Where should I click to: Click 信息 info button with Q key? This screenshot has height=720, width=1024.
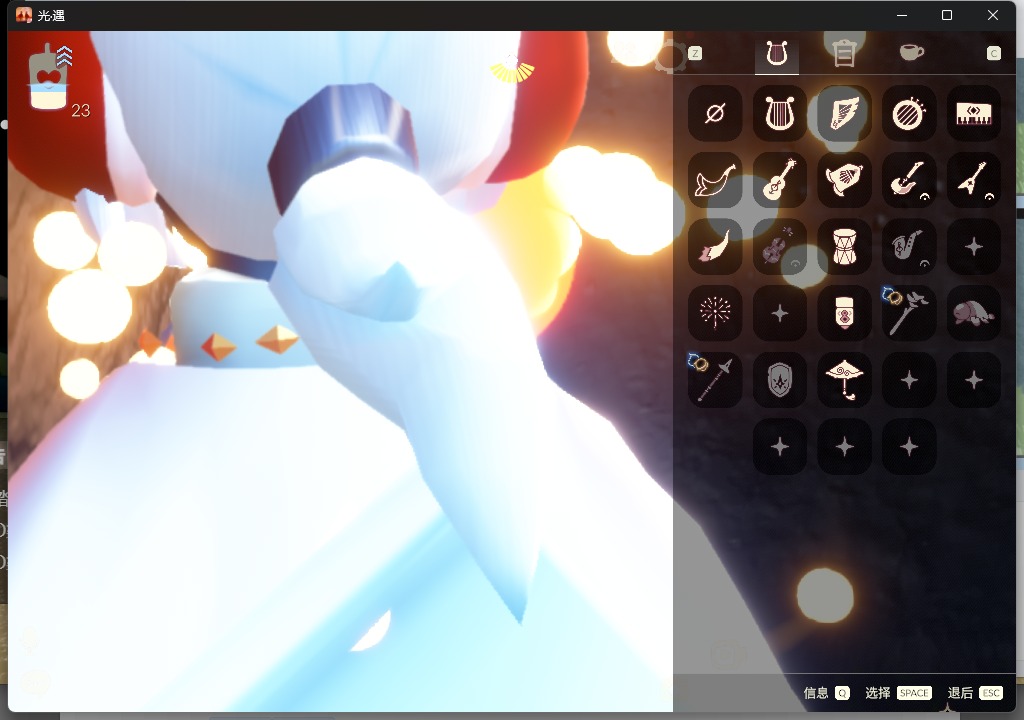(x=826, y=693)
